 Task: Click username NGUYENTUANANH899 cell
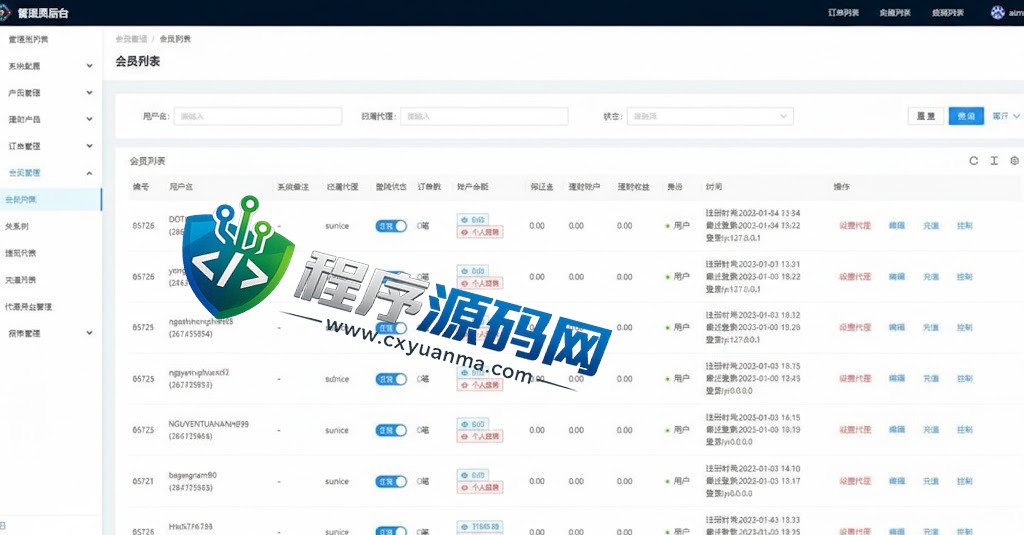pyautogui.click(x=208, y=424)
